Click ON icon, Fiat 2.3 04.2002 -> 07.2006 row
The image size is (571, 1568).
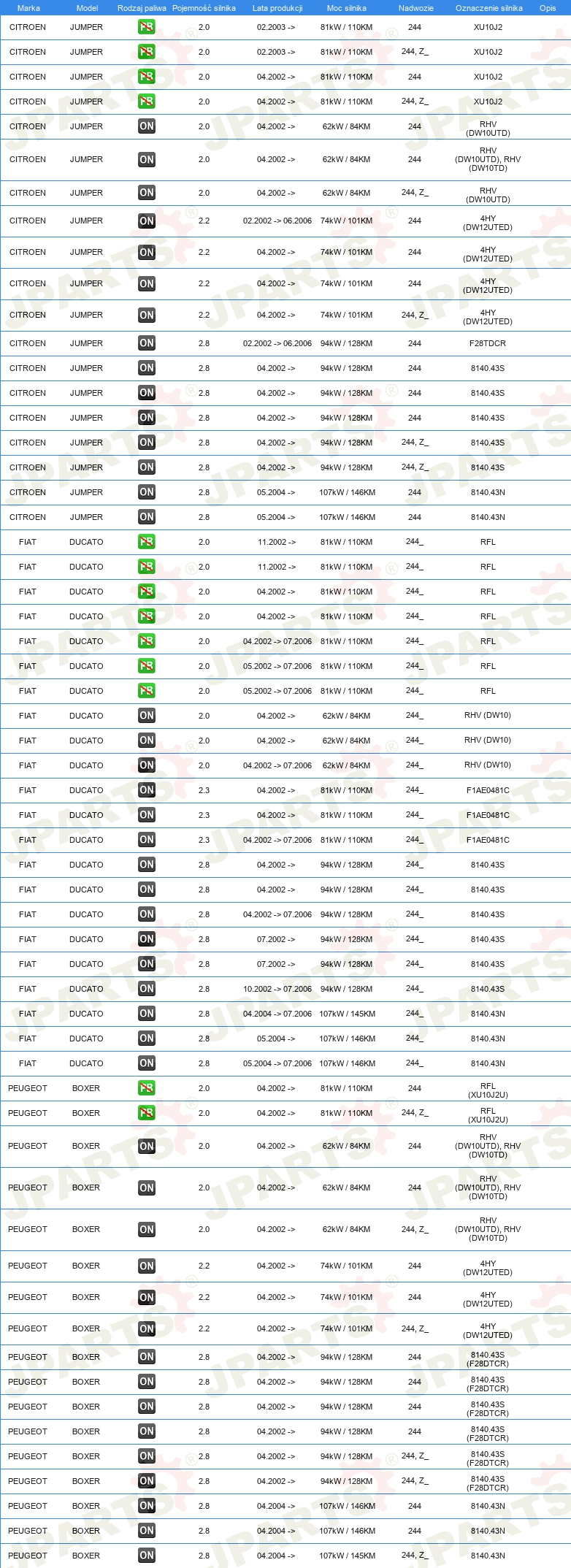147,840
